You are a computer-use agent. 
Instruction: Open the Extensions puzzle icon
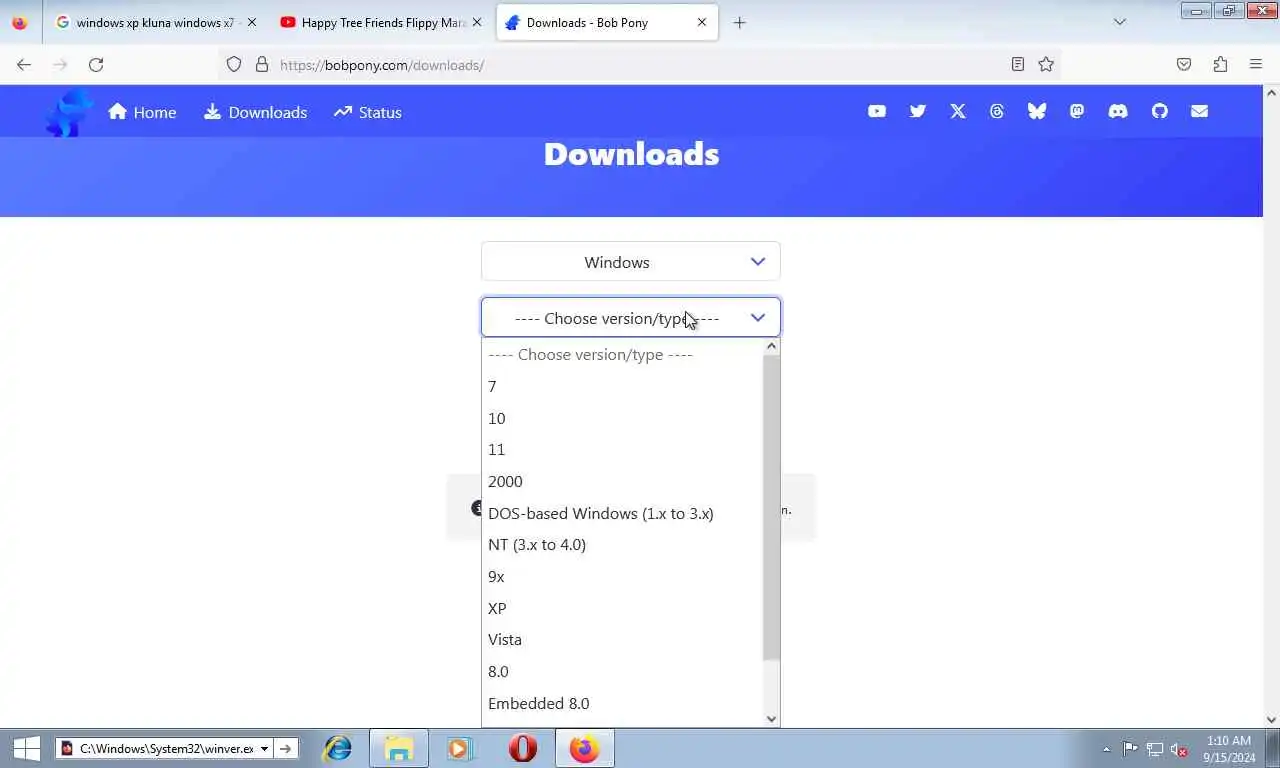[1220, 64]
